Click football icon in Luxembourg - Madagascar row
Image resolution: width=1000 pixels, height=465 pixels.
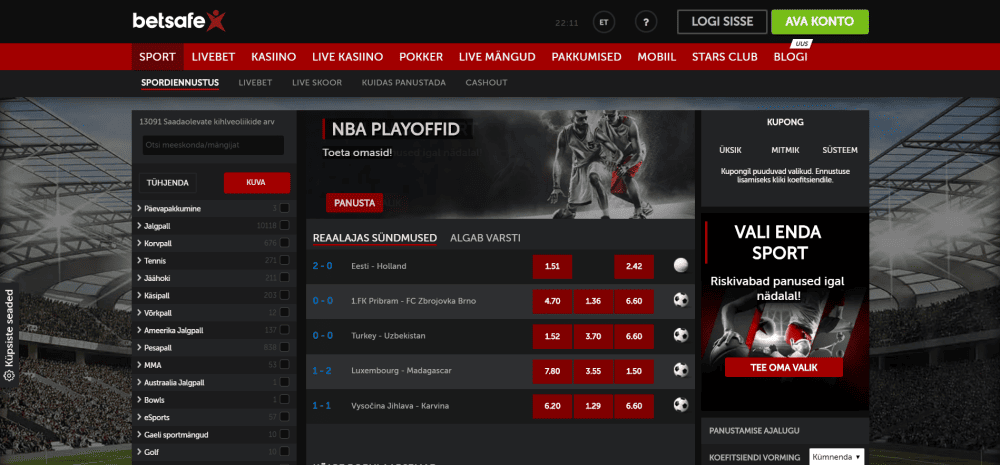click(681, 370)
